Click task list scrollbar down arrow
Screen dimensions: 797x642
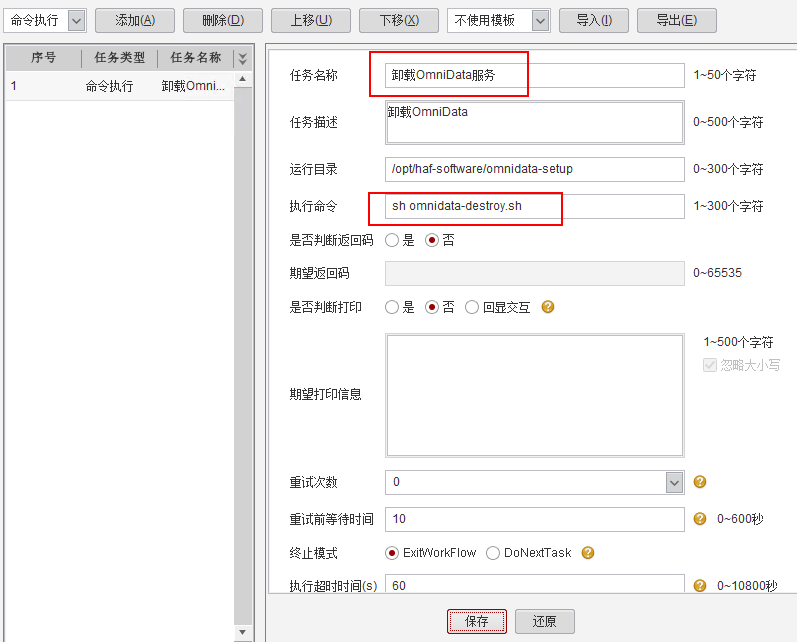pyautogui.click(x=242, y=632)
